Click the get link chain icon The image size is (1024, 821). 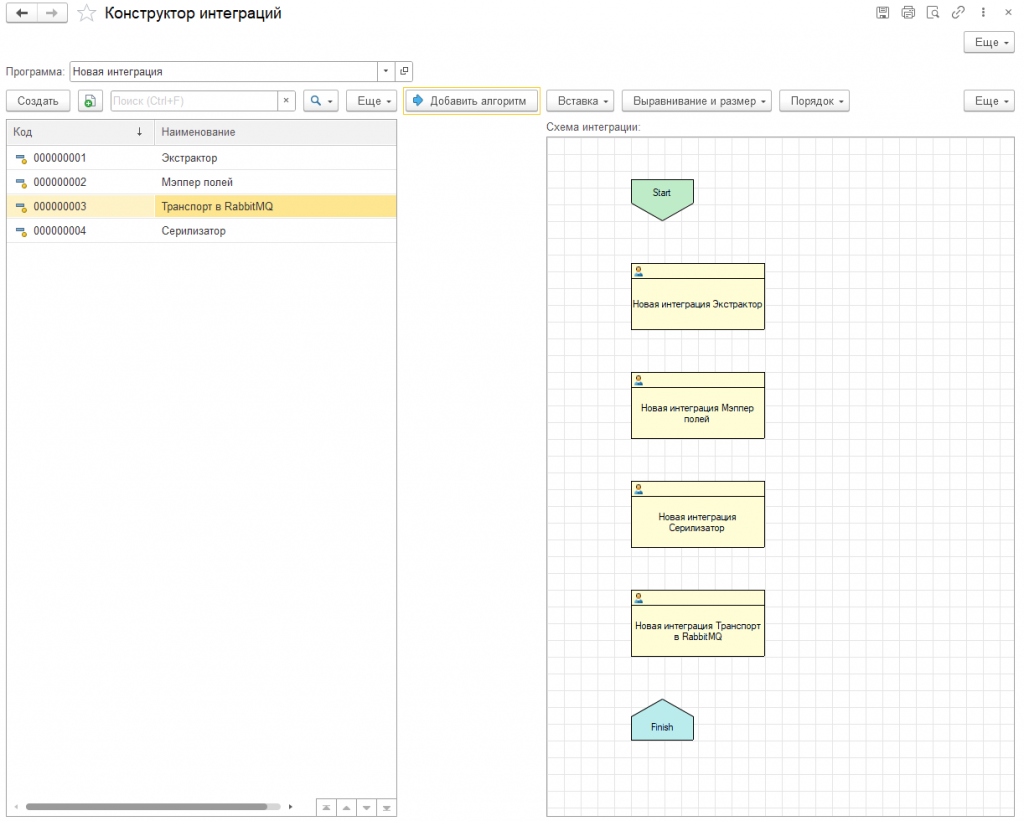(x=958, y=13)
